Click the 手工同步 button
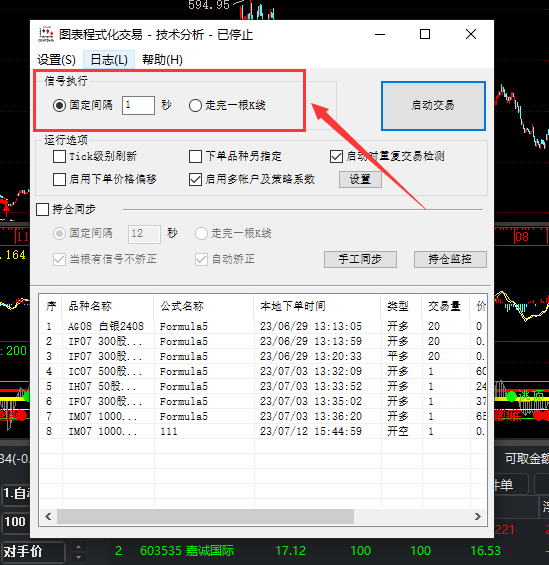 click(x=360, y=259)
